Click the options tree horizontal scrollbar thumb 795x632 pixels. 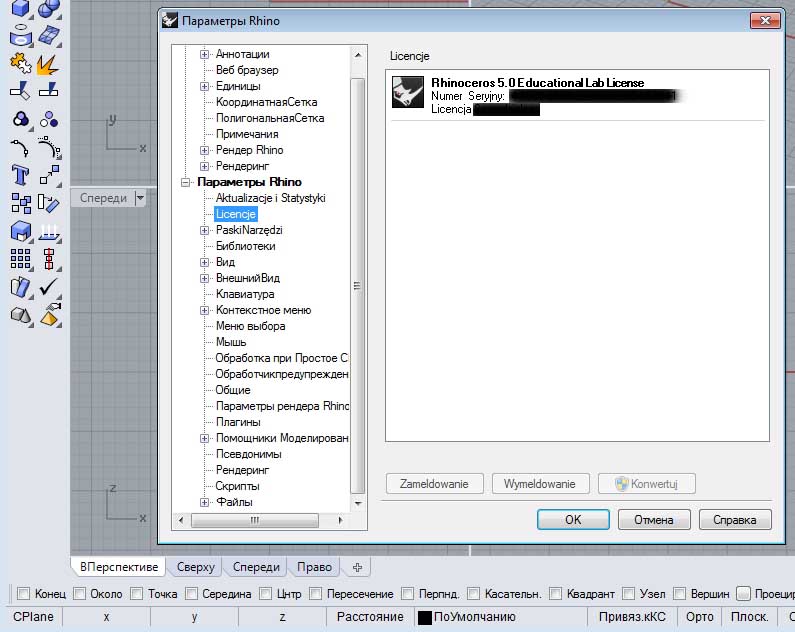pyautogui.click(x=255, y=520)
